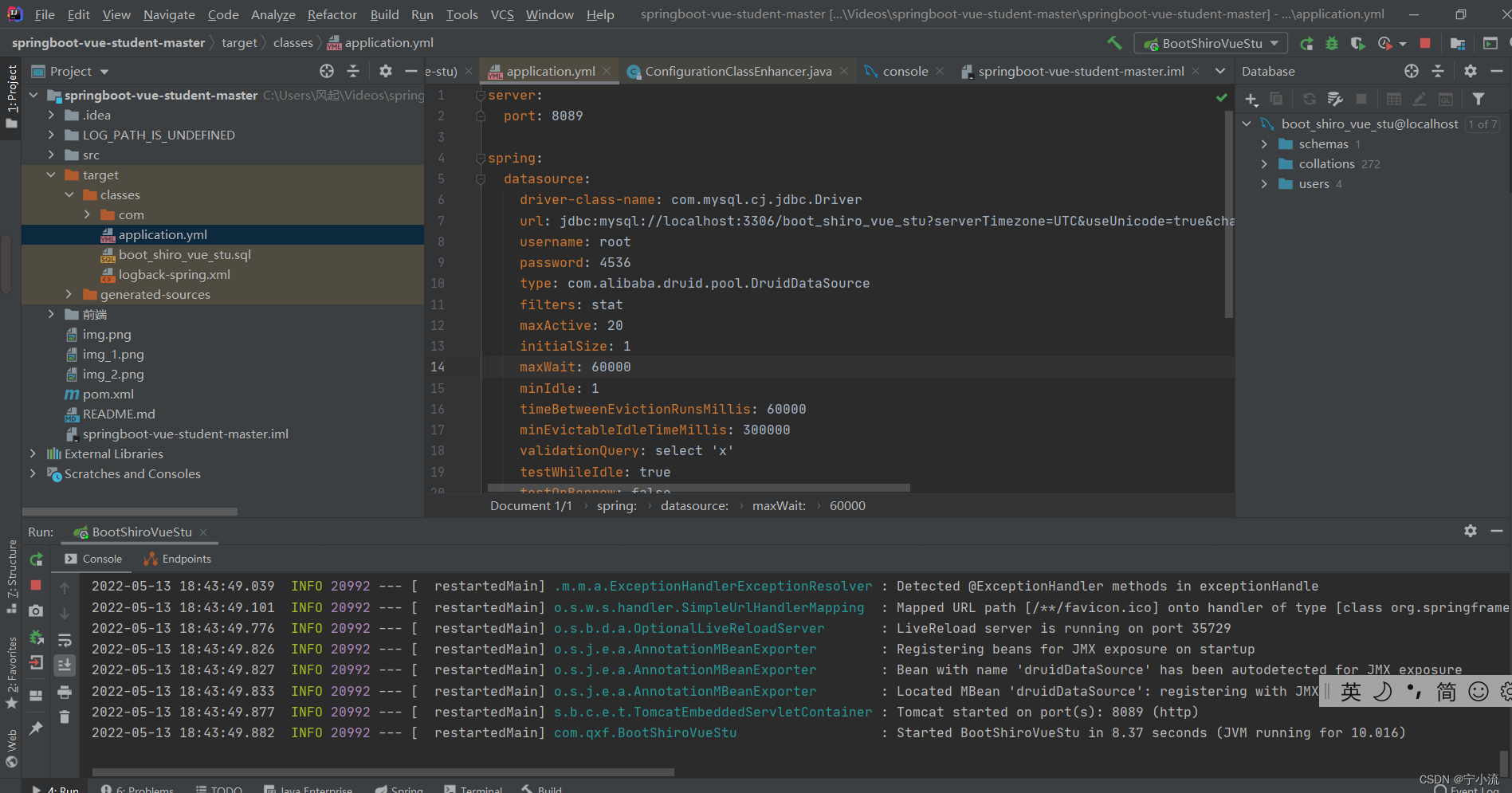
Task: Click the Database filter funnel icon
Action: [1479, 99]
